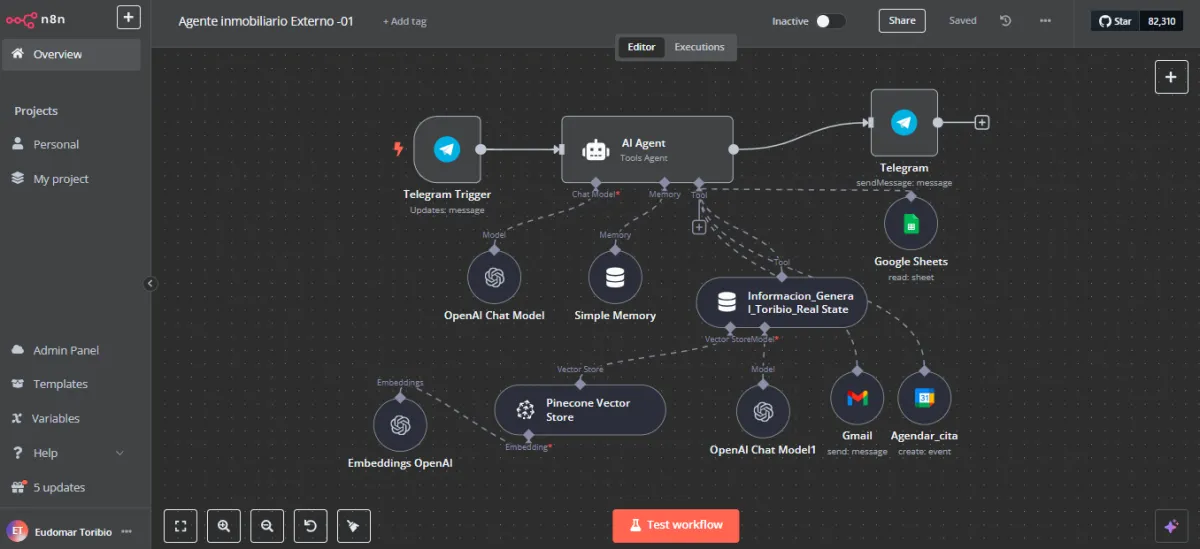This screenshot has height=549, width=1200.
Task: Click the Share button
Action: click(902, 21)
